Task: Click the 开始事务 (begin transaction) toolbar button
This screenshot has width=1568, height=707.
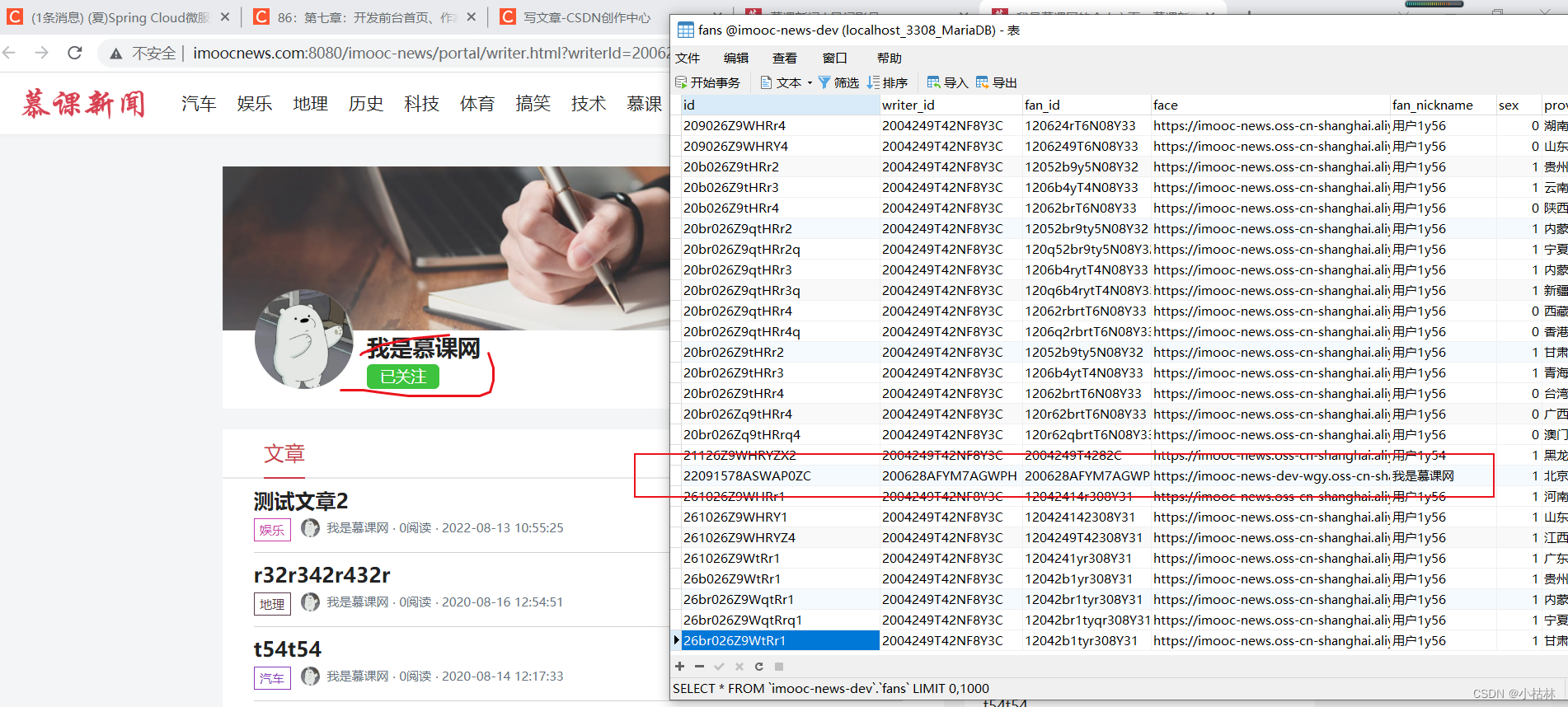Action: 707,82
